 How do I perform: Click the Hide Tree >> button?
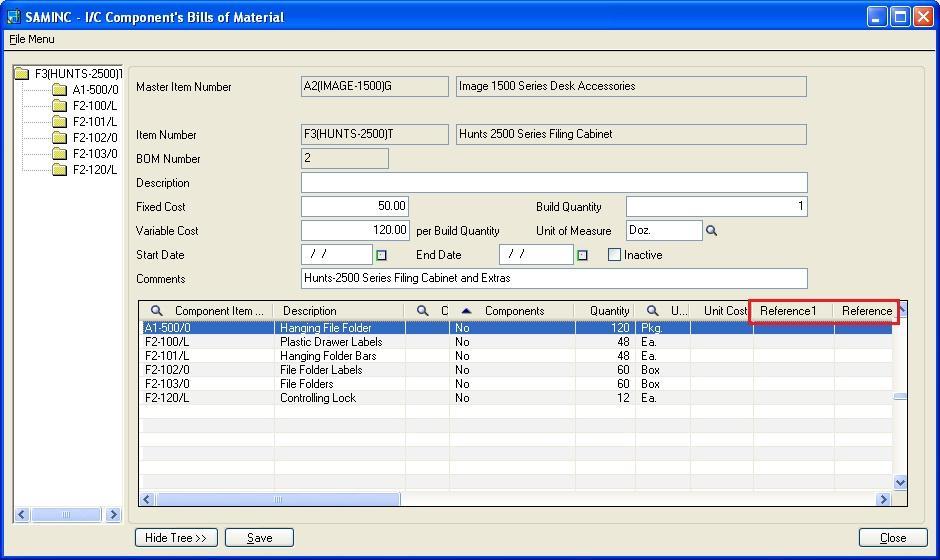click(x=176, y=538)
